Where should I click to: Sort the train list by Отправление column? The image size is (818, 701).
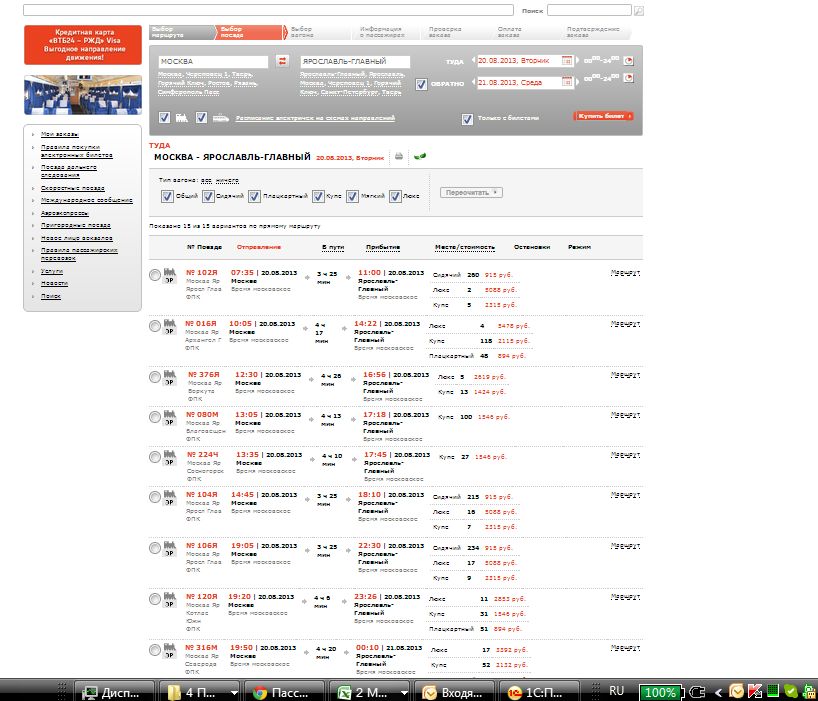(x=259, y=247)
